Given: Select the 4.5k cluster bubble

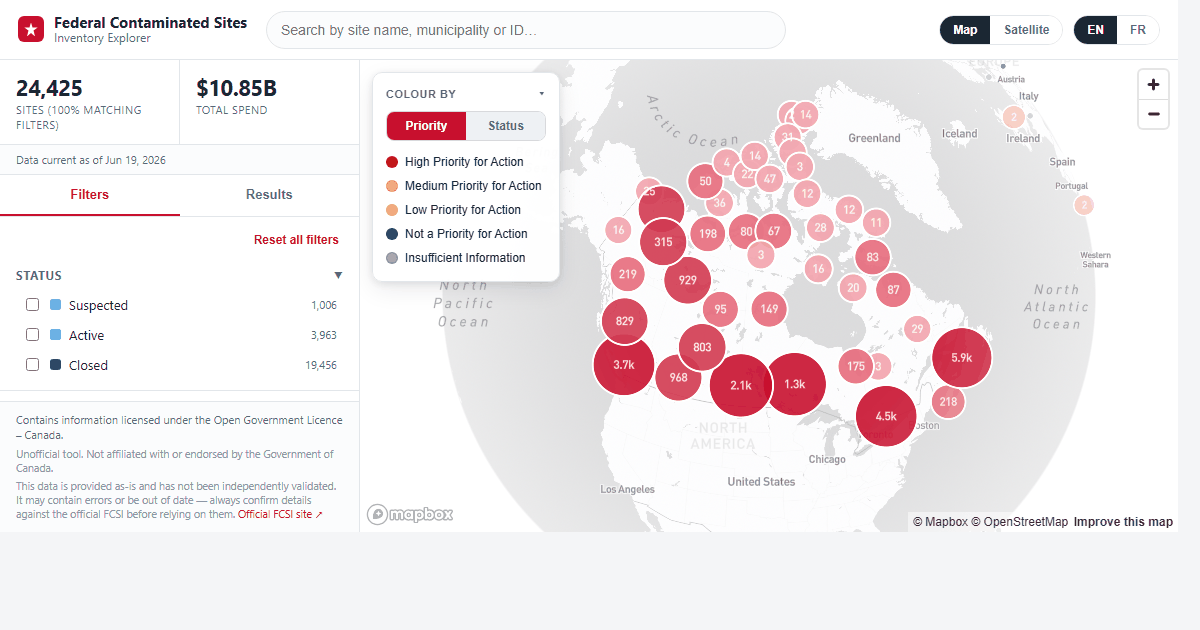Looking at the screenshot, I should (x=886, y=415).
